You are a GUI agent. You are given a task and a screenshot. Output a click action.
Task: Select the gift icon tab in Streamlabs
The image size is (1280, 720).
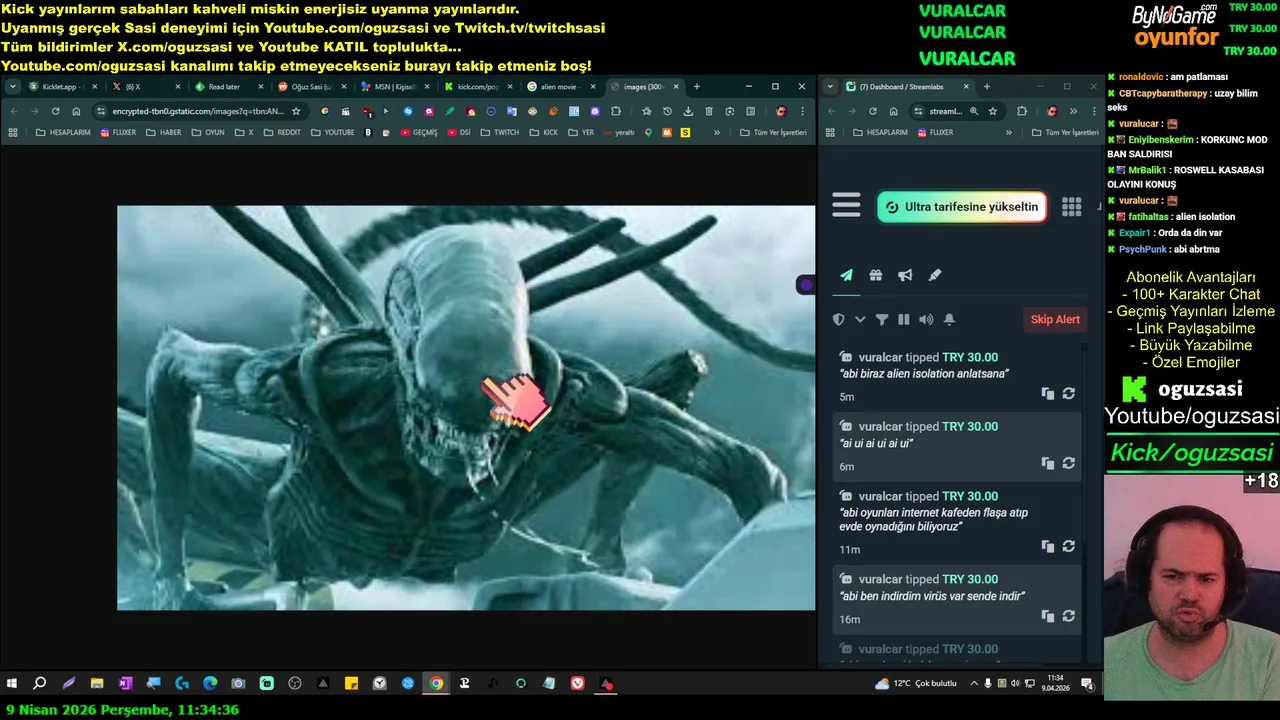coord(875,275)
